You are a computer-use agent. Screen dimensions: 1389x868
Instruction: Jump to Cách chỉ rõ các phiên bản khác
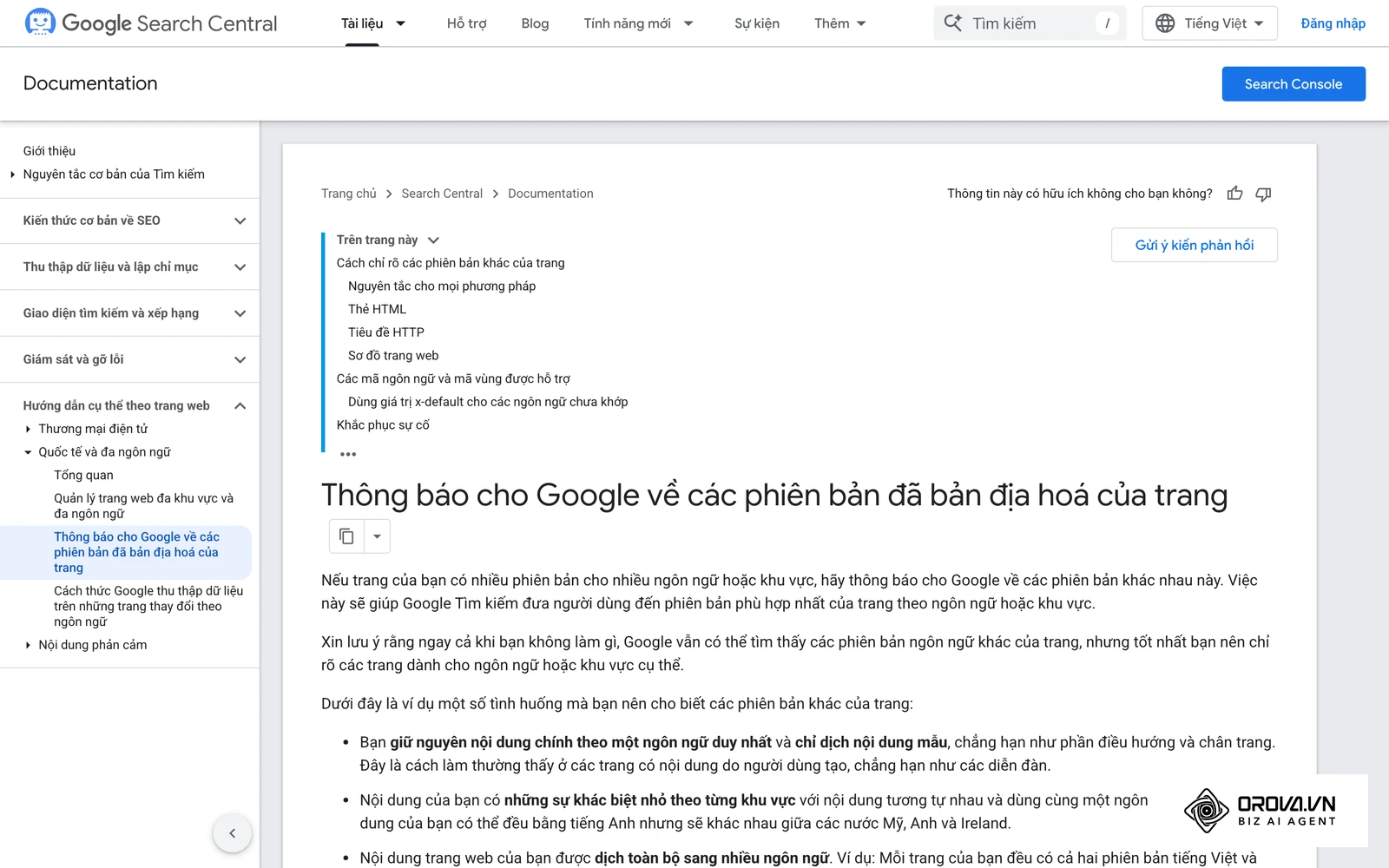[x=451, y=263]
